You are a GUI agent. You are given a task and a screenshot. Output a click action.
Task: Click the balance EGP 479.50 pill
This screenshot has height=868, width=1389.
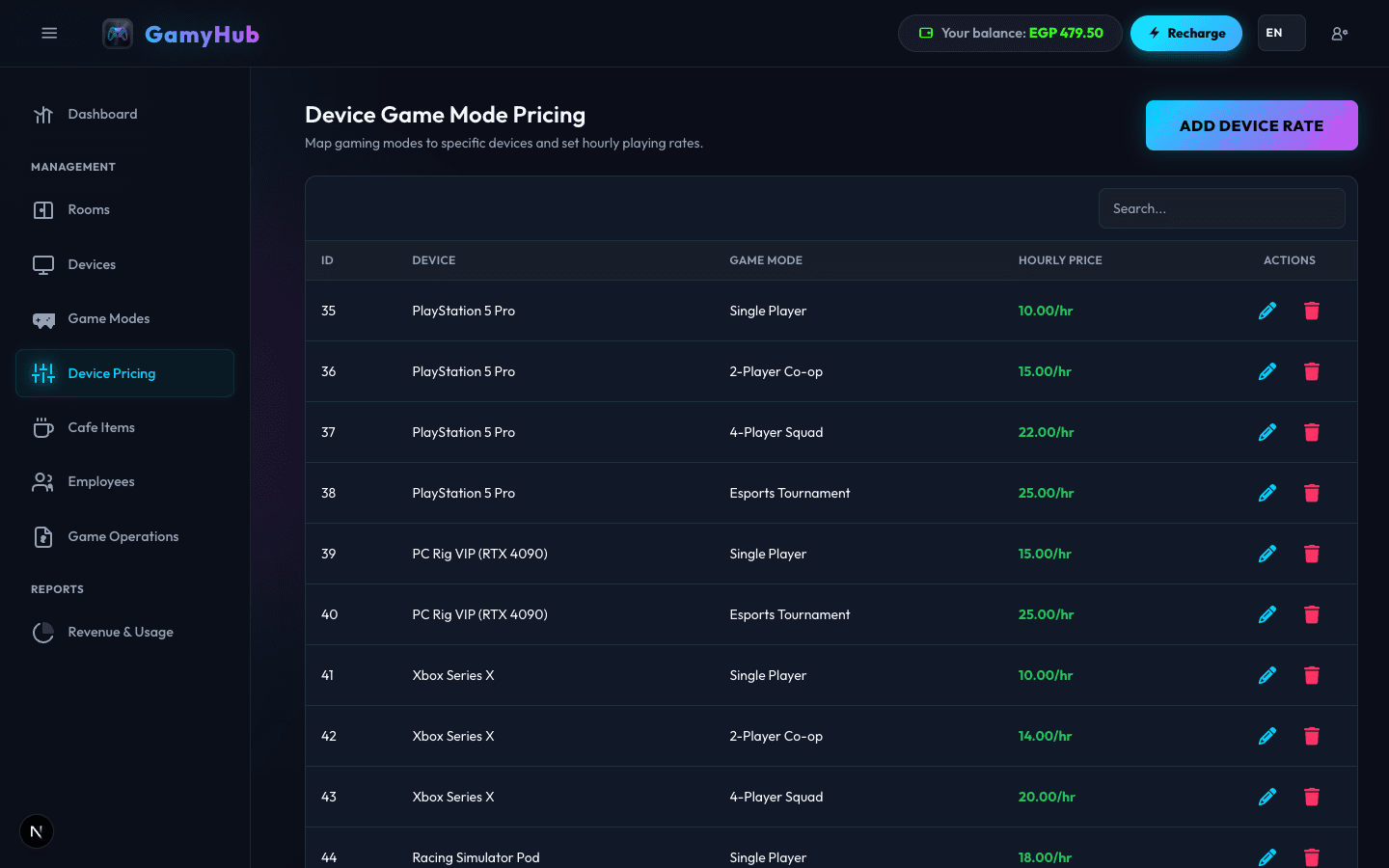[x=1010, y=33]
